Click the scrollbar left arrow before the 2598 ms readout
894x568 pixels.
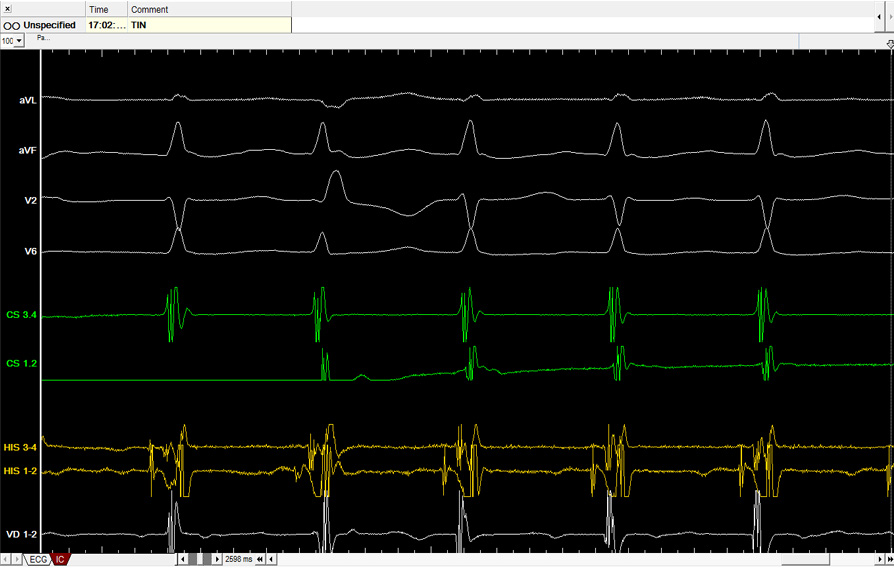(x=181, y=559)
